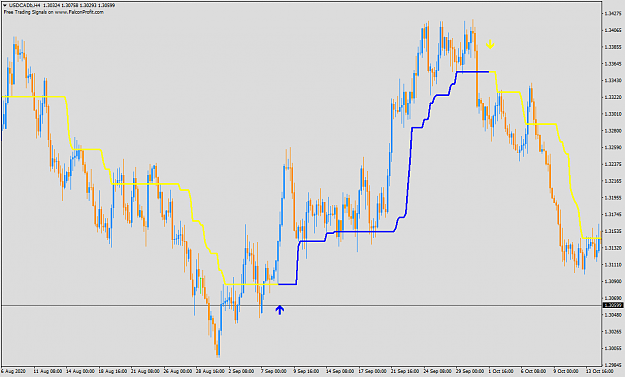Click the yellow down arrow sell signal
Screen dimensions: 625x377
[490, 44]
